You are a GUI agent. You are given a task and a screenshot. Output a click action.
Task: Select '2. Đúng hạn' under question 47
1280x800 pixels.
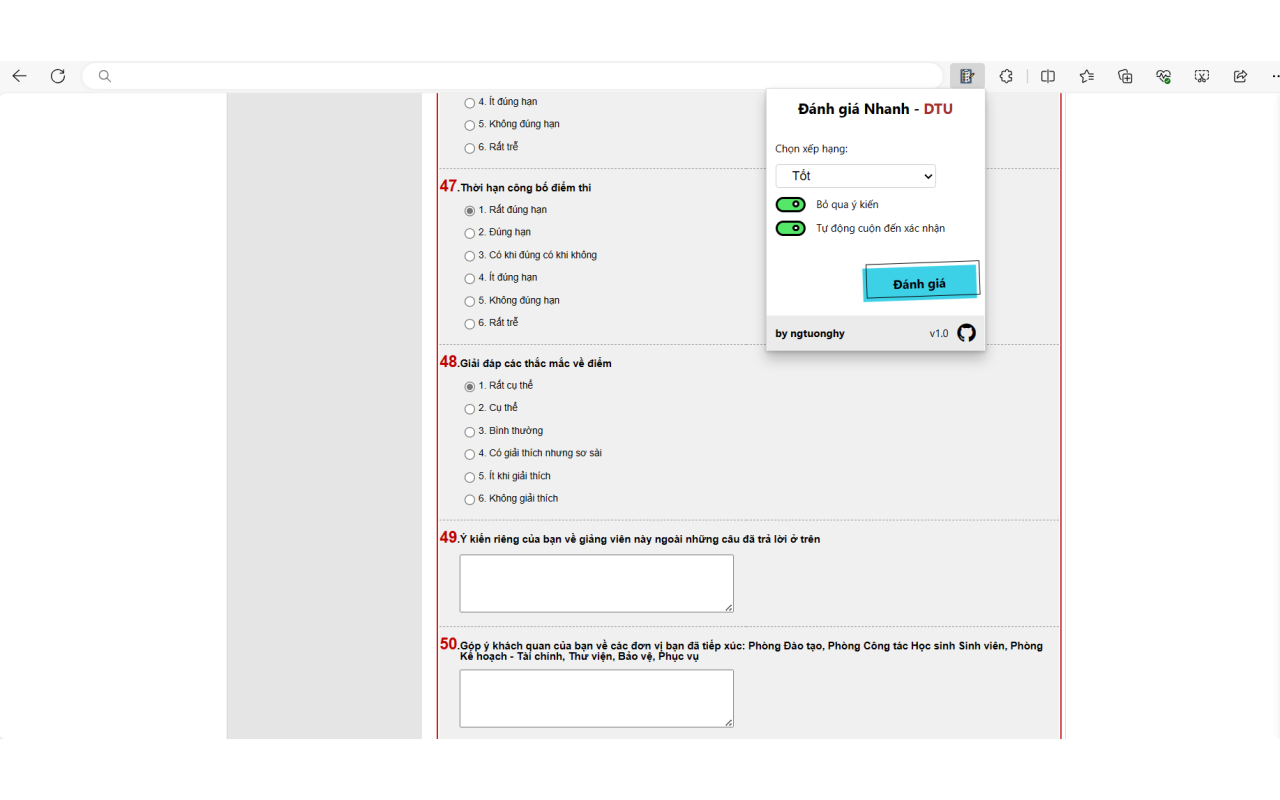(470, 233)
